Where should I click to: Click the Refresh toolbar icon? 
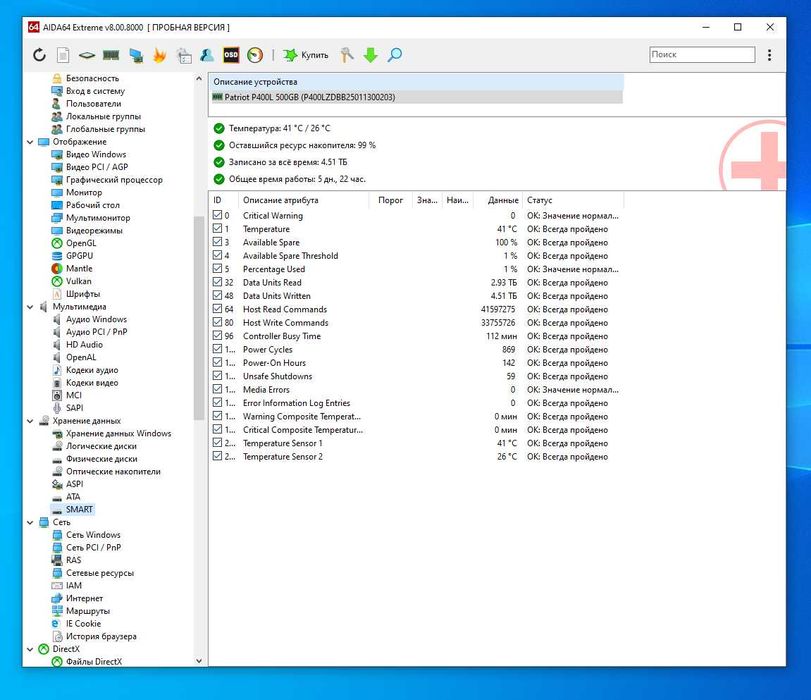point(39,55)
